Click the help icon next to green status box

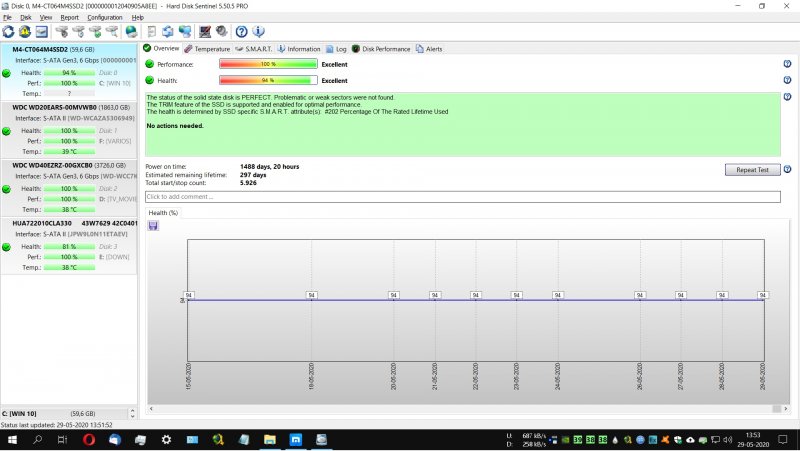pos(787,96)
